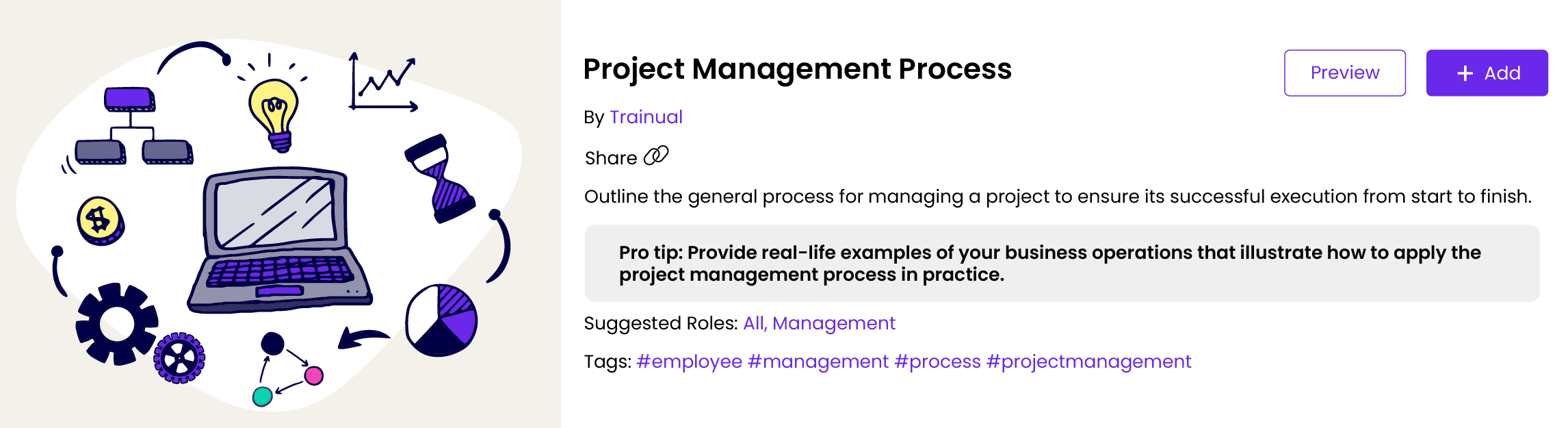Select the #management tag
The width and height of the screenshot is (1568, 428).
tap(818, 361)
